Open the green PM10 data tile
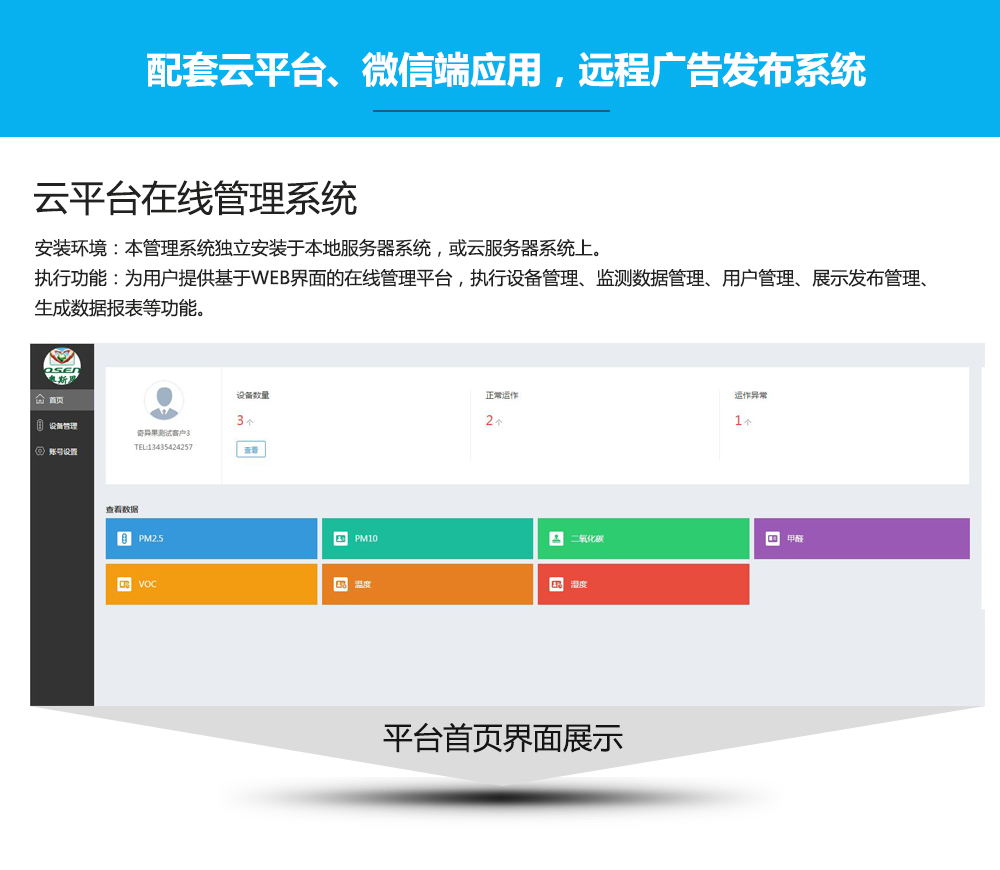 [427, 538]
